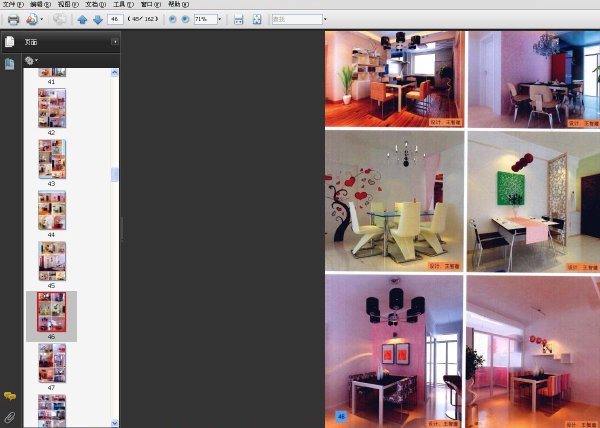Open the 编辑 (Edit) menu
The height and width of the screenshot is (428, 600).
tap(41, 5)
